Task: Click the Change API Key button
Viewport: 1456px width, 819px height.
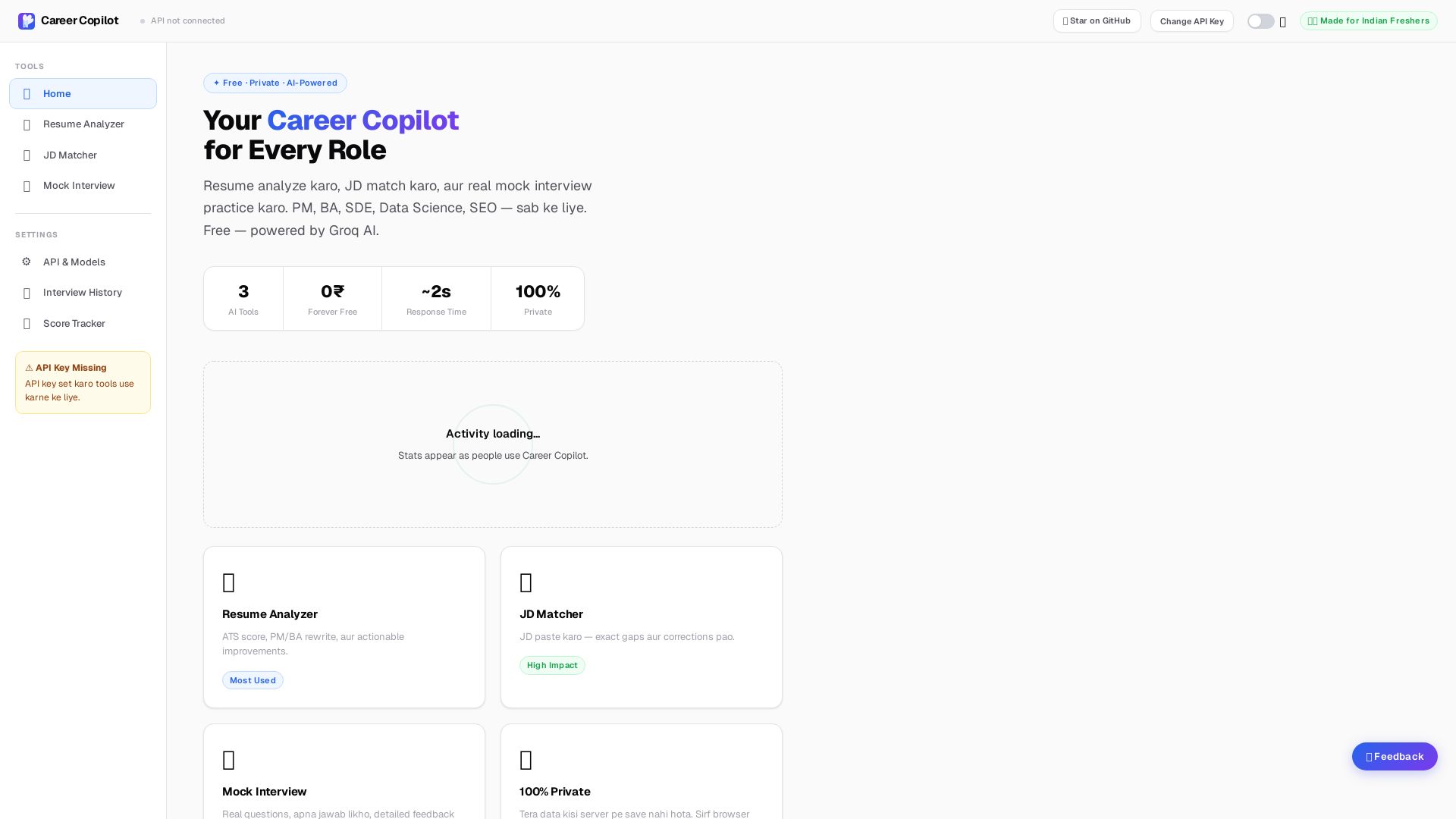Action: pos(1191,21)
